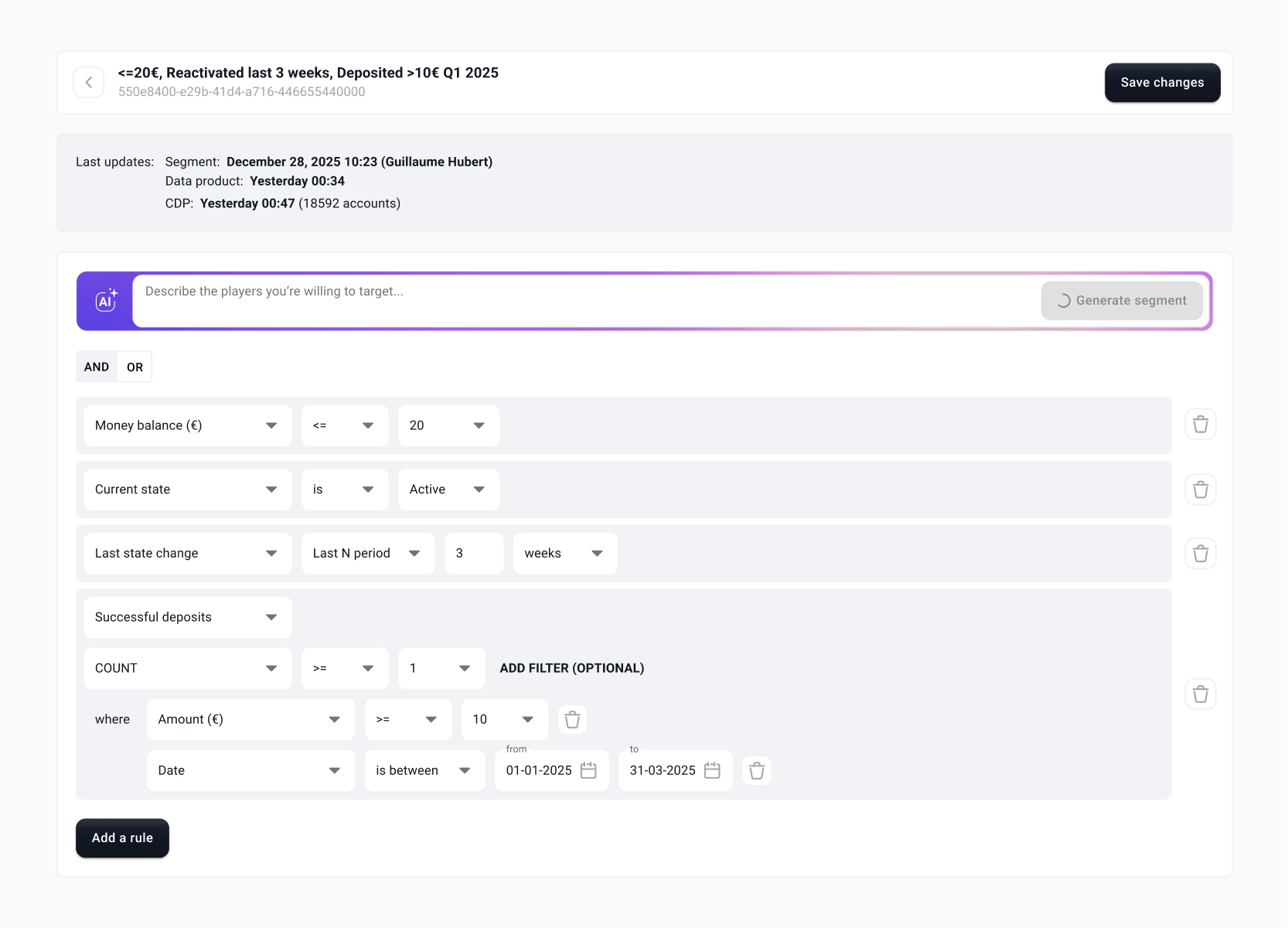Open the calendar for 01-01-2025
Image resolution: width=1288 pixels, height=928 pixels.
point(588,770)
